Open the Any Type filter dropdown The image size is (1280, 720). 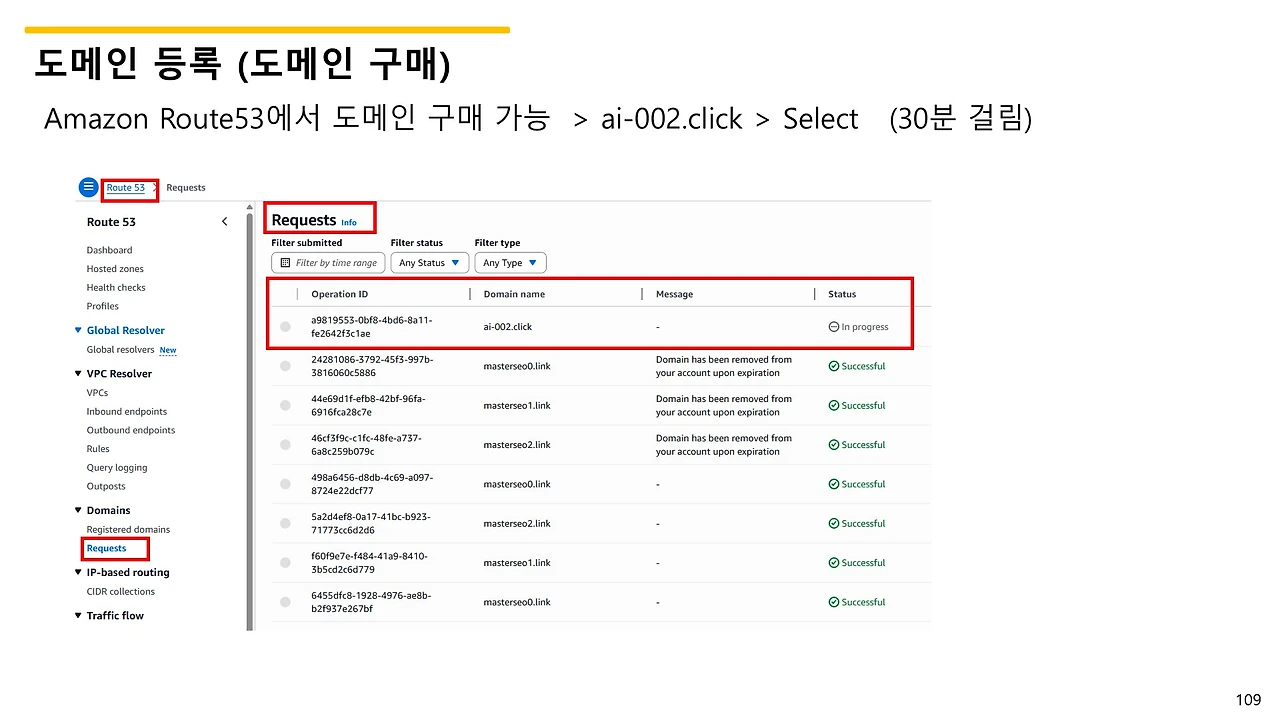click(x=510, y=262)
